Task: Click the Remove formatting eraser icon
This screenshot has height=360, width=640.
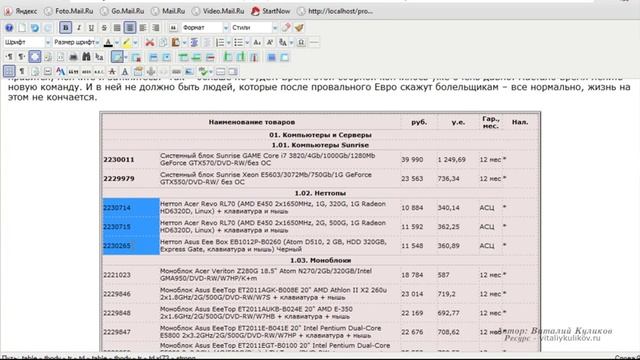Action: tap(286, 28)
